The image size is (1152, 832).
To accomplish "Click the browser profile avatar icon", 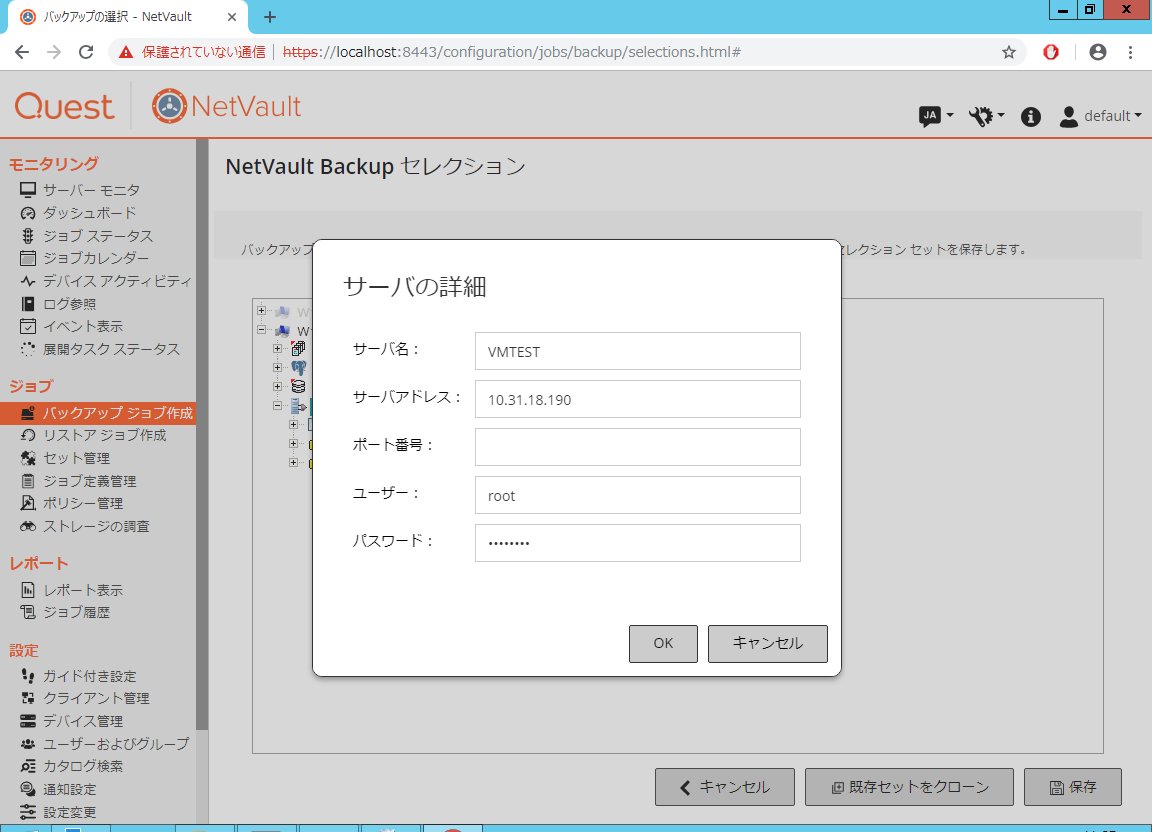I will point(1098,52).
